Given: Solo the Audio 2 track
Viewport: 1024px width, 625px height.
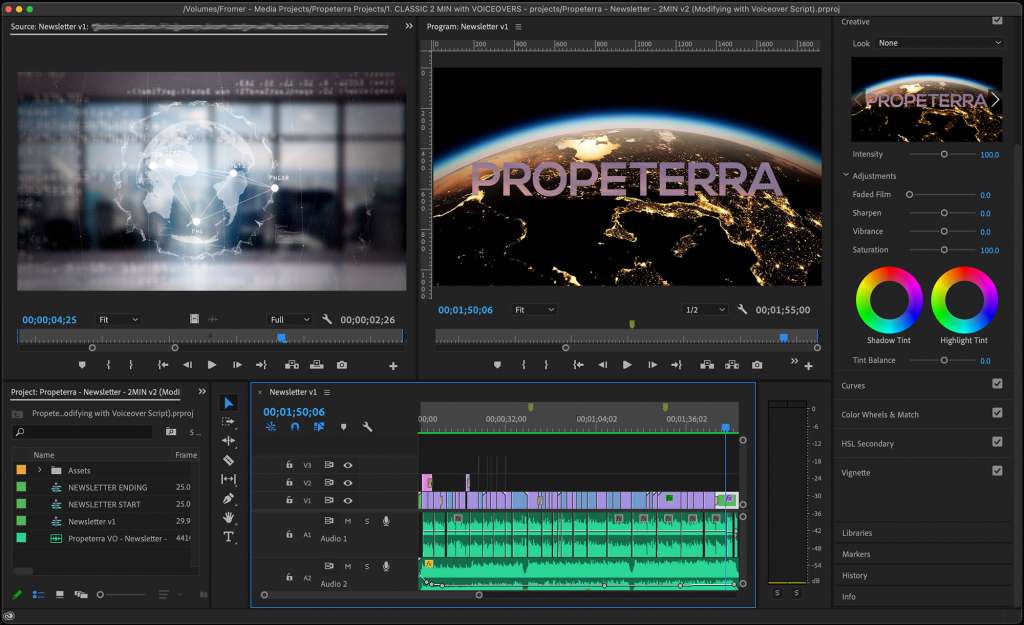Looking at the screenshot, I should tap(366, 566).
